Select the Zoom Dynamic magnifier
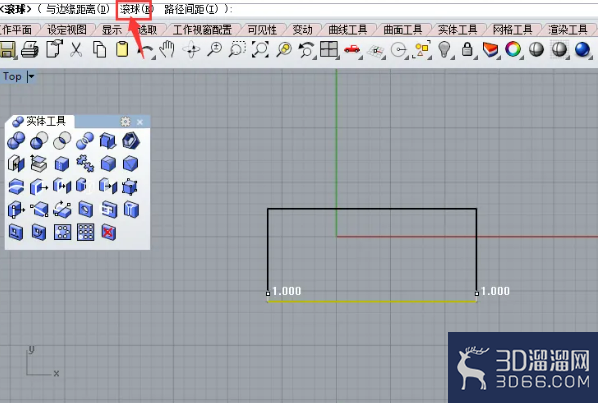This screenshot has height=403, width=598. 215,50
